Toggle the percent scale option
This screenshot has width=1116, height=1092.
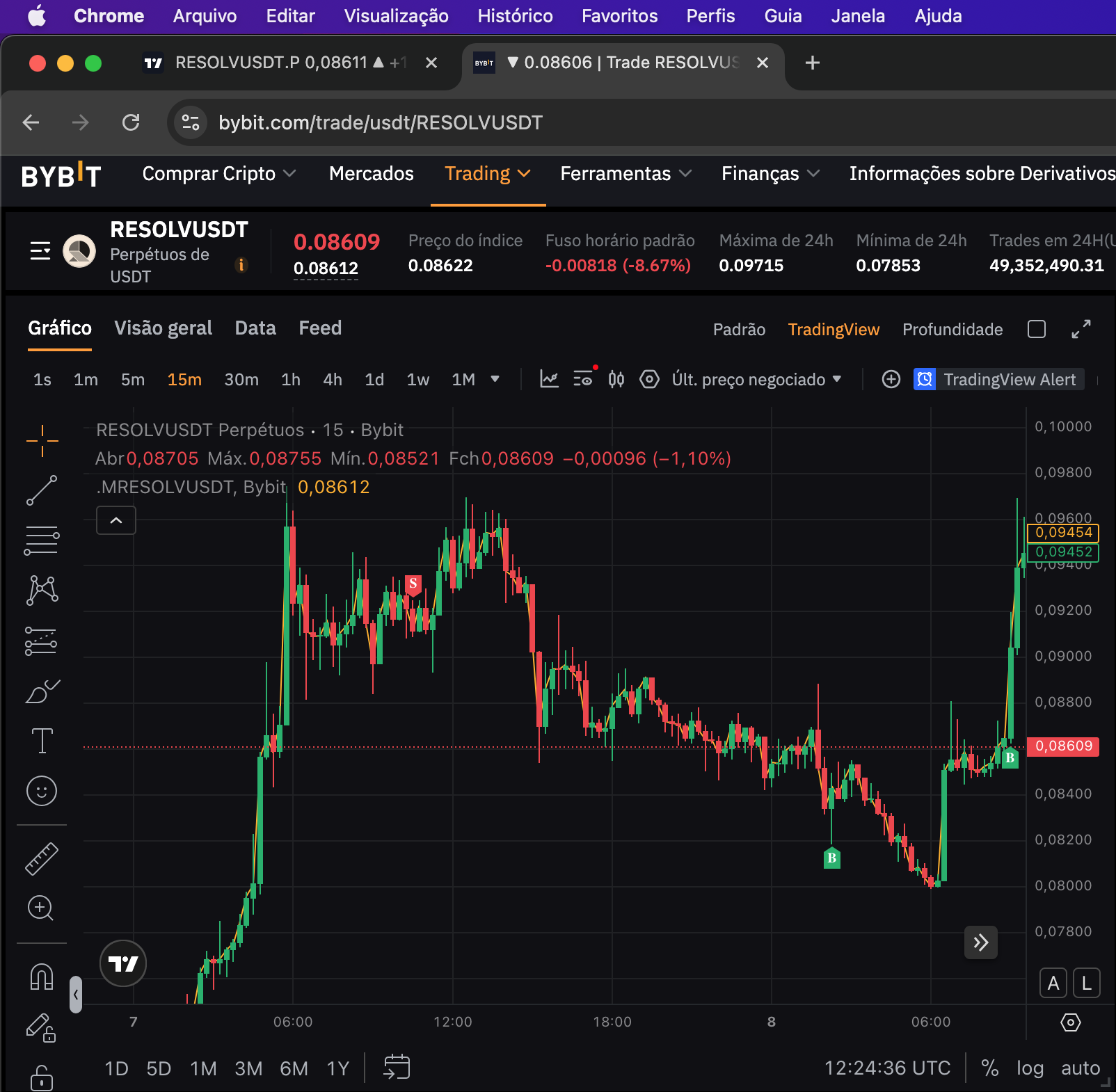[x=989, y=1068]
